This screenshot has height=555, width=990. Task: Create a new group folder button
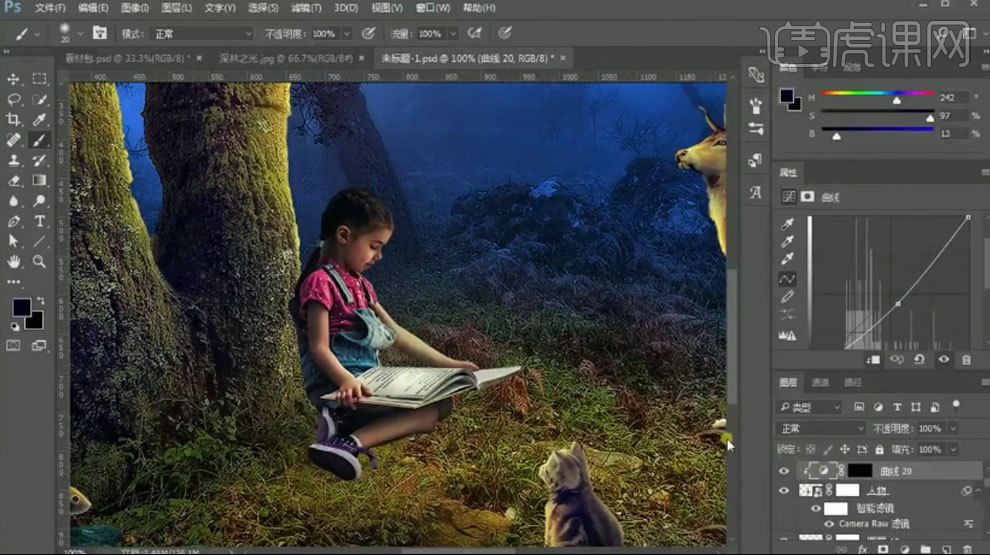[926, 549]
